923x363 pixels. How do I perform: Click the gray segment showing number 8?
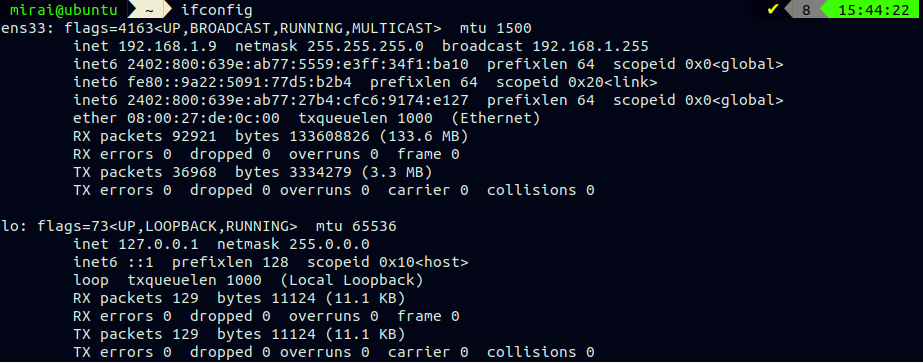pyautogui.click(x=806, y=9)
